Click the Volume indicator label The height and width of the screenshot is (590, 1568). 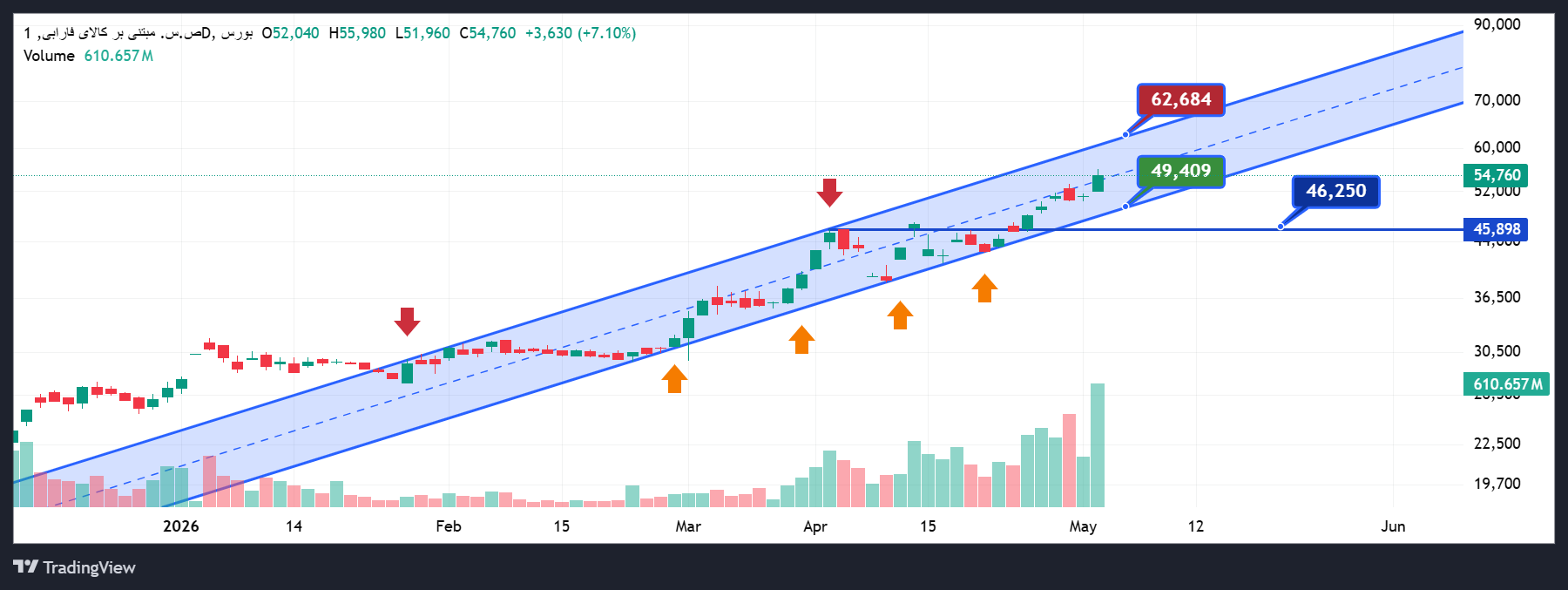[49, 56]
